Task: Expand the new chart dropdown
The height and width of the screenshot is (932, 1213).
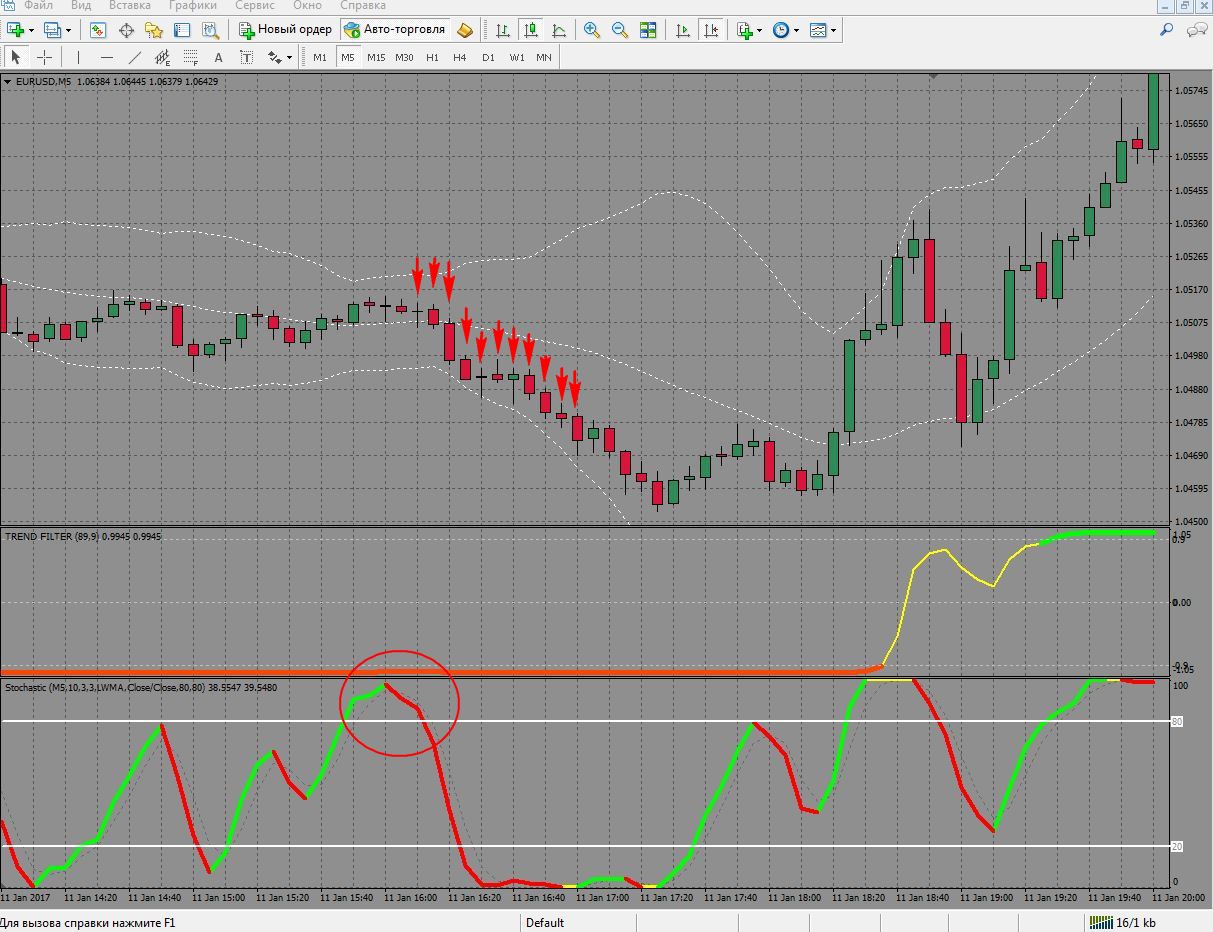Action: 32,30
